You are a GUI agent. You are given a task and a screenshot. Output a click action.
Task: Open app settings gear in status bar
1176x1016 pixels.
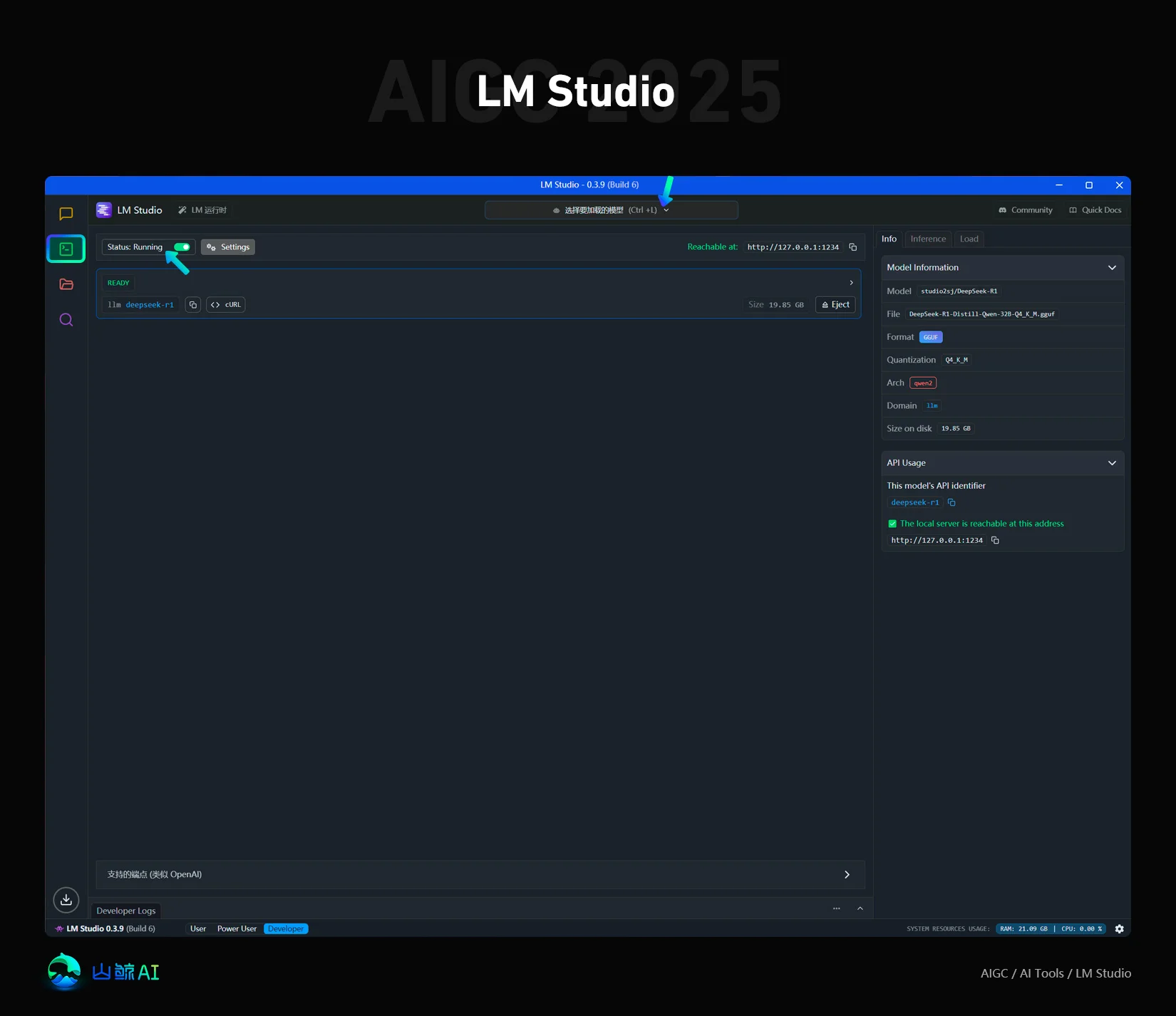(x=1120, y=929)
